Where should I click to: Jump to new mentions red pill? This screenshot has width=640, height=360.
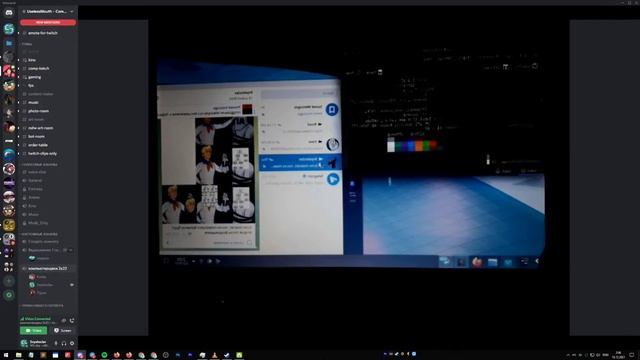pos(48,22)
